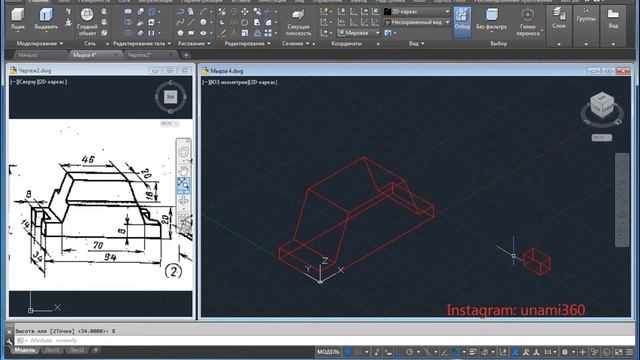
Task: Toggle the МОДЕЛЬ model space button
Action: tap(328, 352)
